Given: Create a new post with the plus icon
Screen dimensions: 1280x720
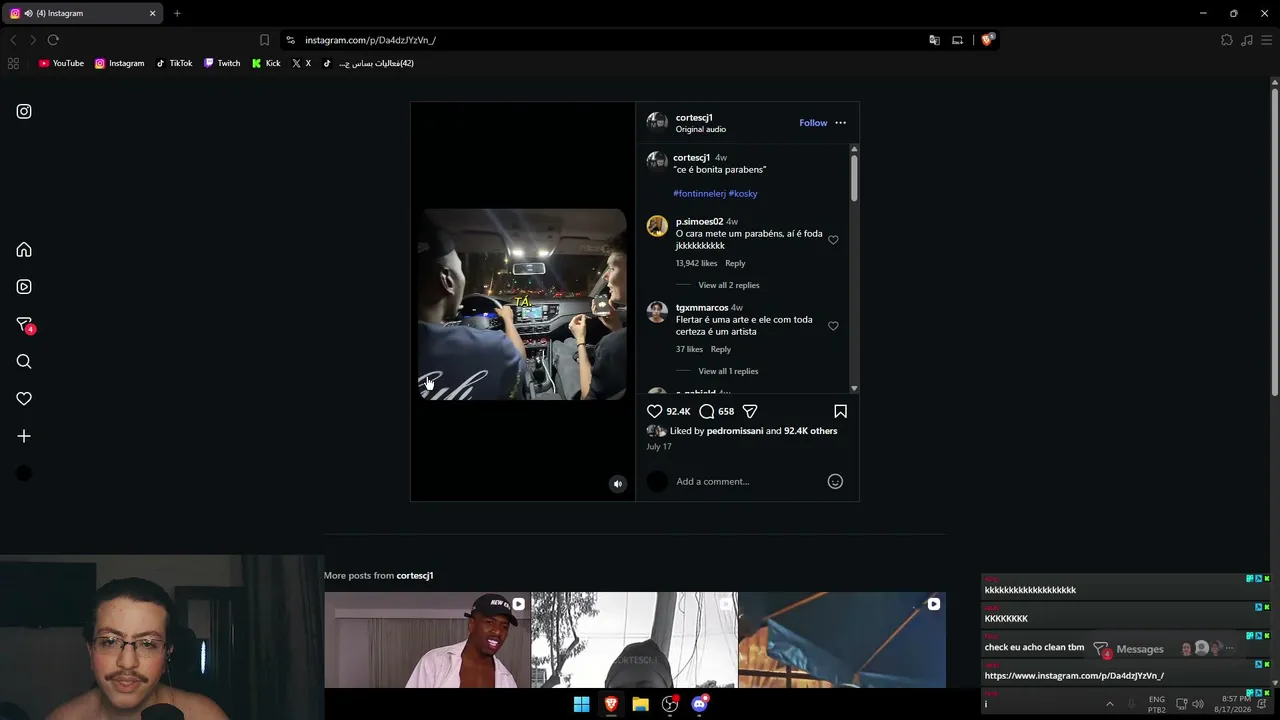Looking at the screenshot, I should (24, 436).
